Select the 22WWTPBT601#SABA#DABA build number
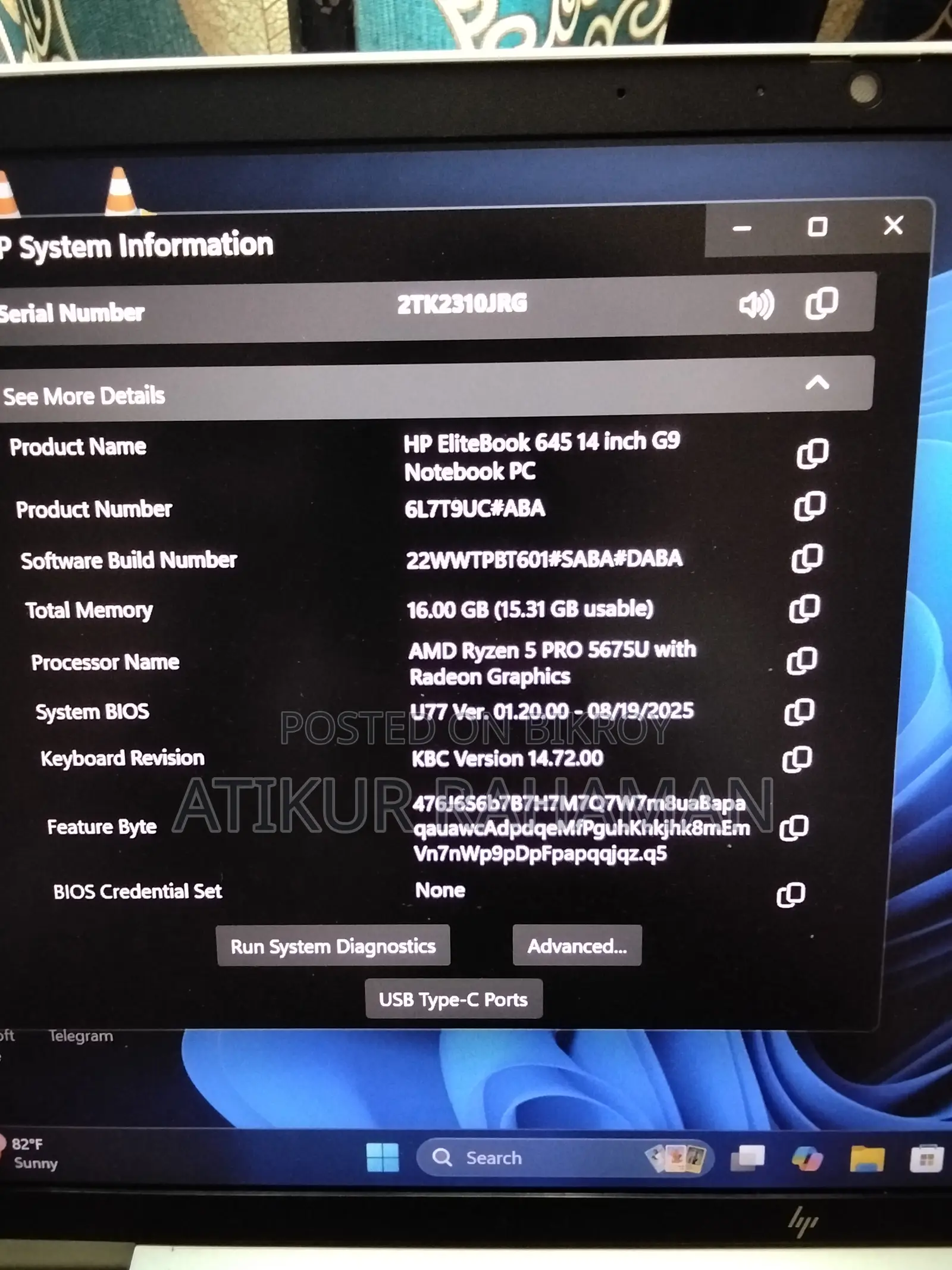 click(x=544, y=559)
